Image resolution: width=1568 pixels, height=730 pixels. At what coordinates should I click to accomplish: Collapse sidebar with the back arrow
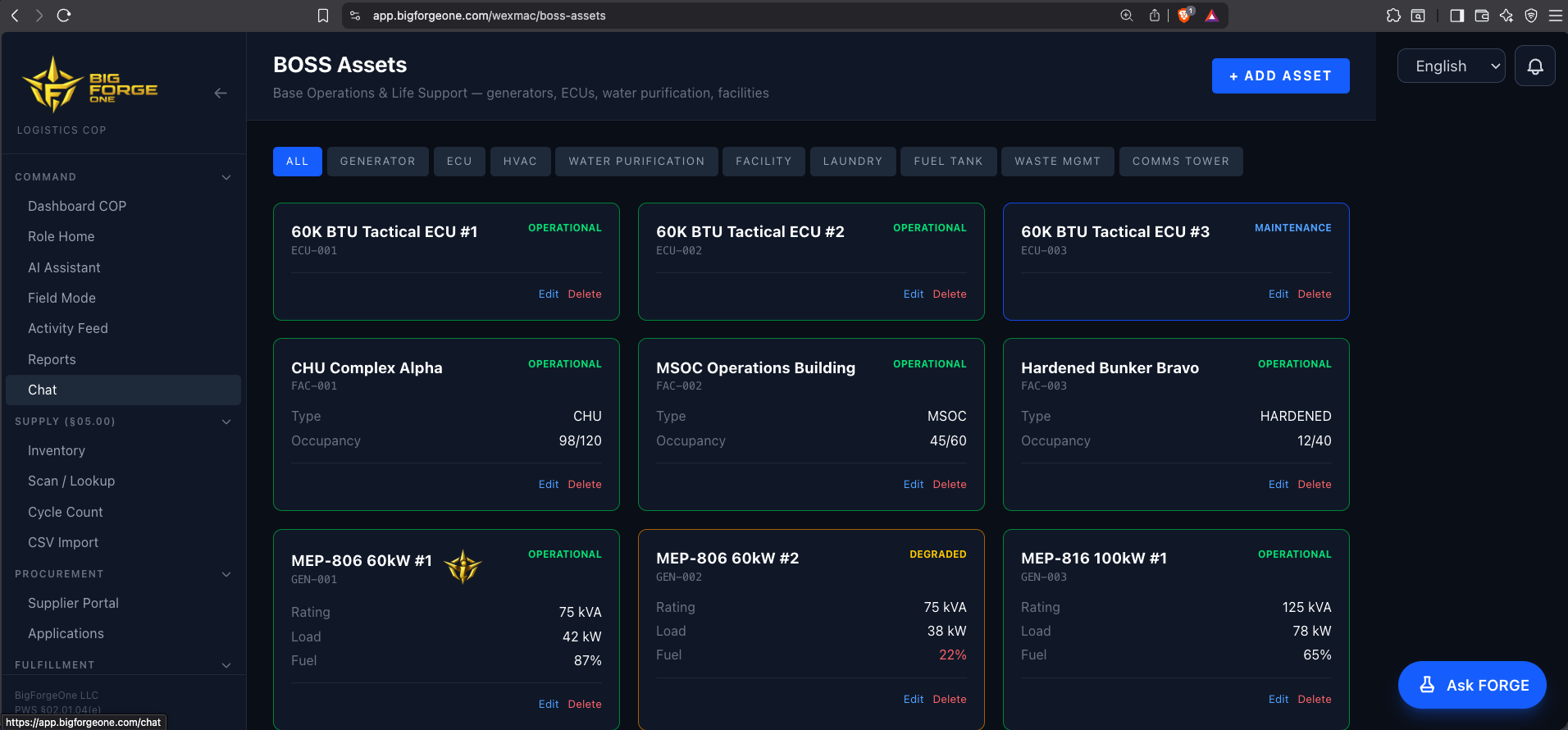point(221,94)
